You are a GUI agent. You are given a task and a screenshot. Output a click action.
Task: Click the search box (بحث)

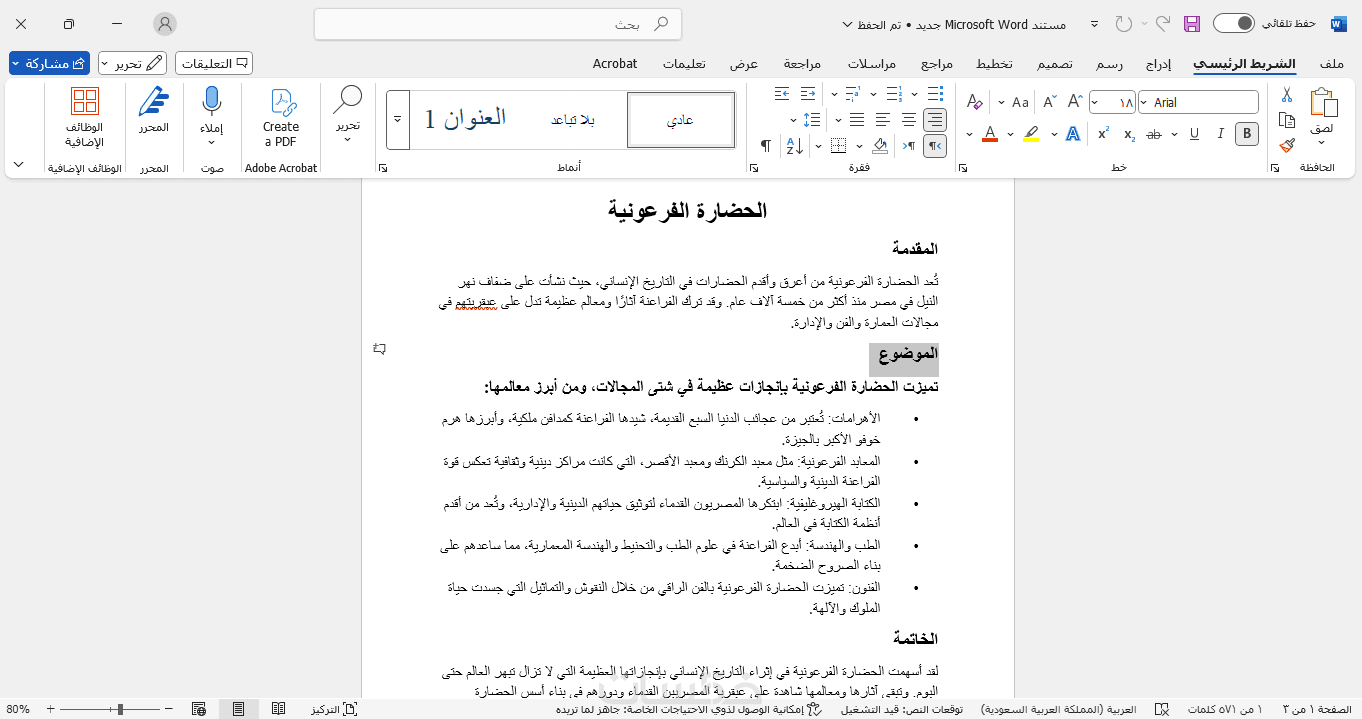pyautogui.click(x=498, y=24)
